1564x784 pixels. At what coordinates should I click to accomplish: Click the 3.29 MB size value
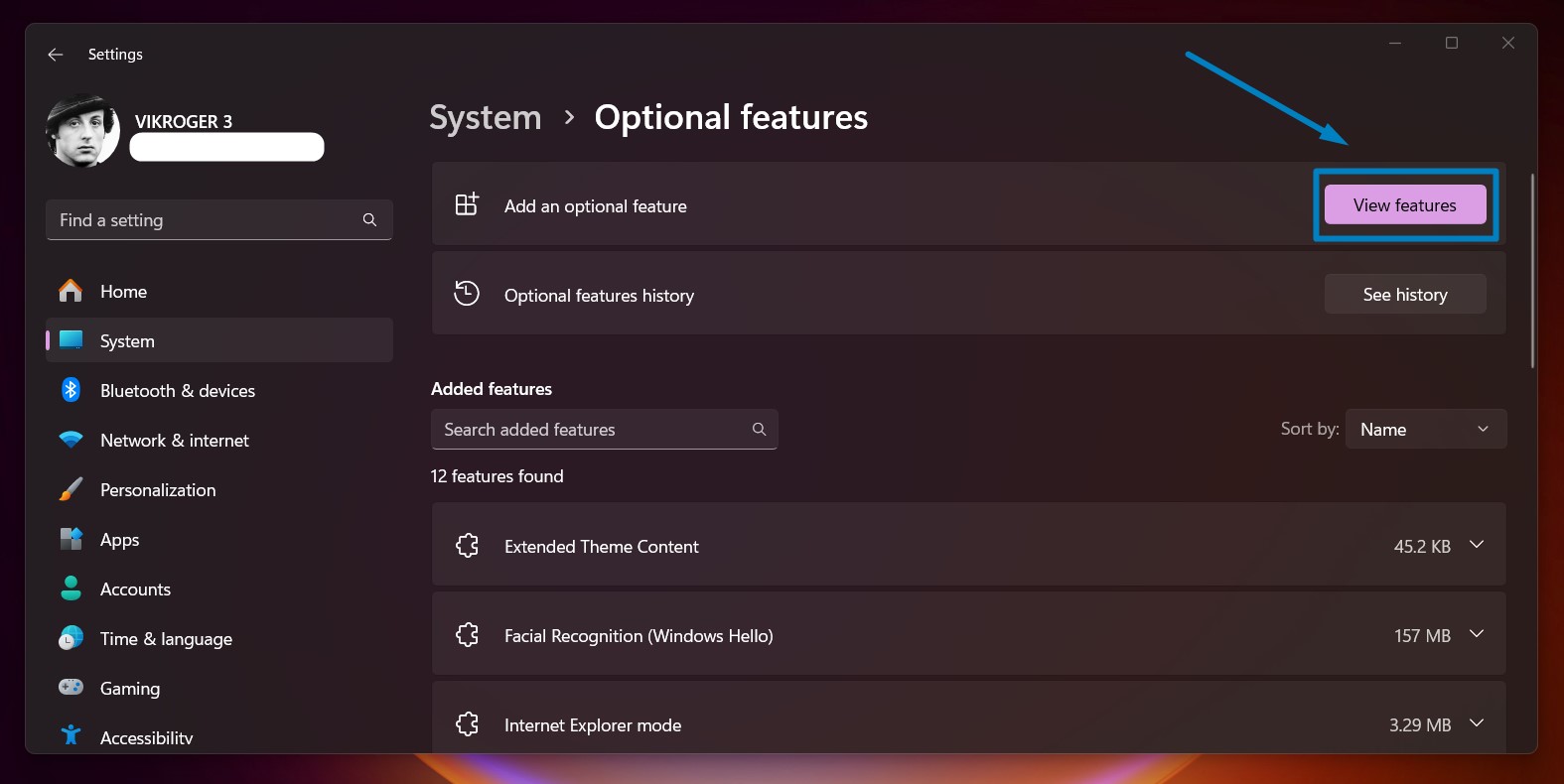[1420, 725]
